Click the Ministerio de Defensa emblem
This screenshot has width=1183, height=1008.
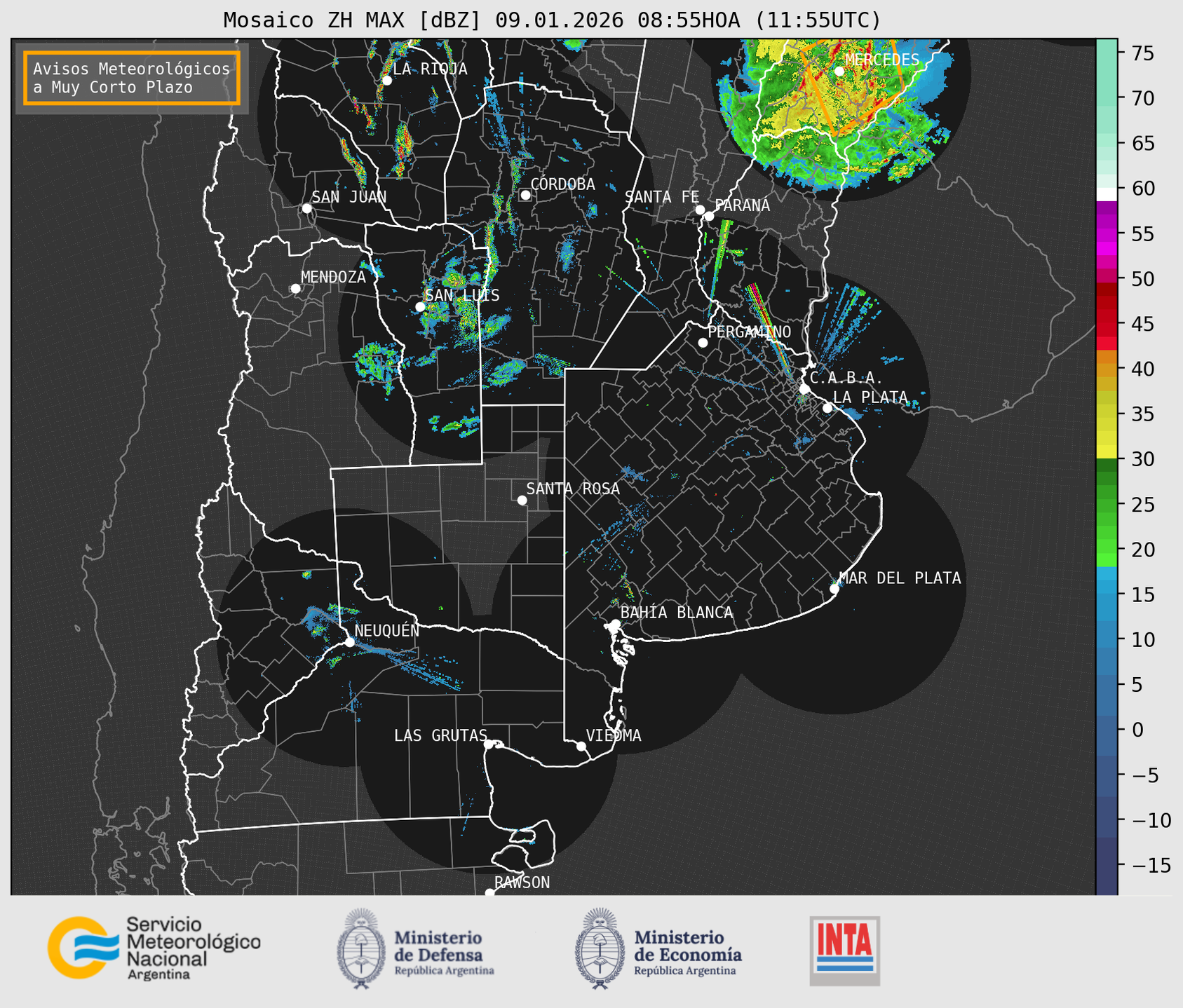361,948
